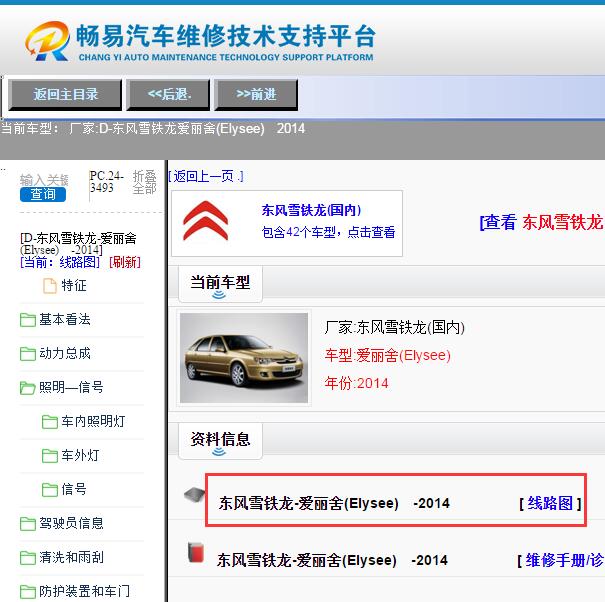Click folder icon beside 信号
The height and width of the screenshot is (602, 605).
(50, 490)
